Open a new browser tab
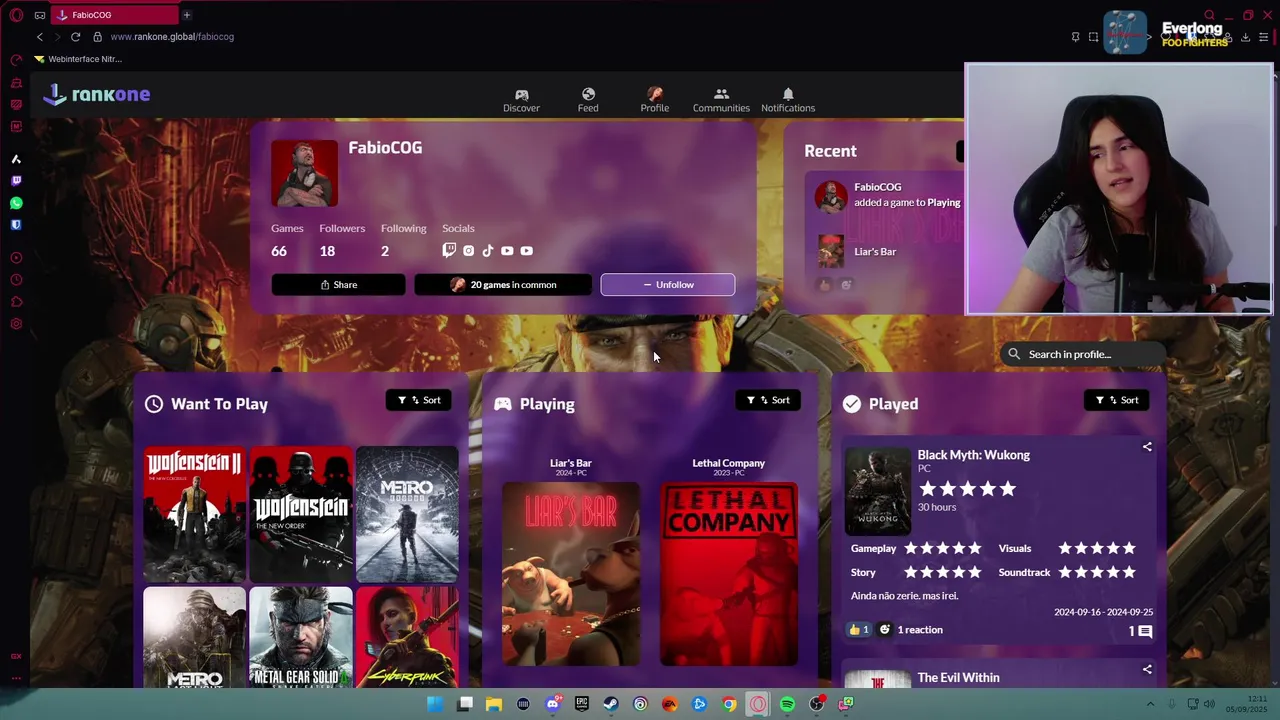Viewport: 1280px width, 720px height. pos(186,15)
